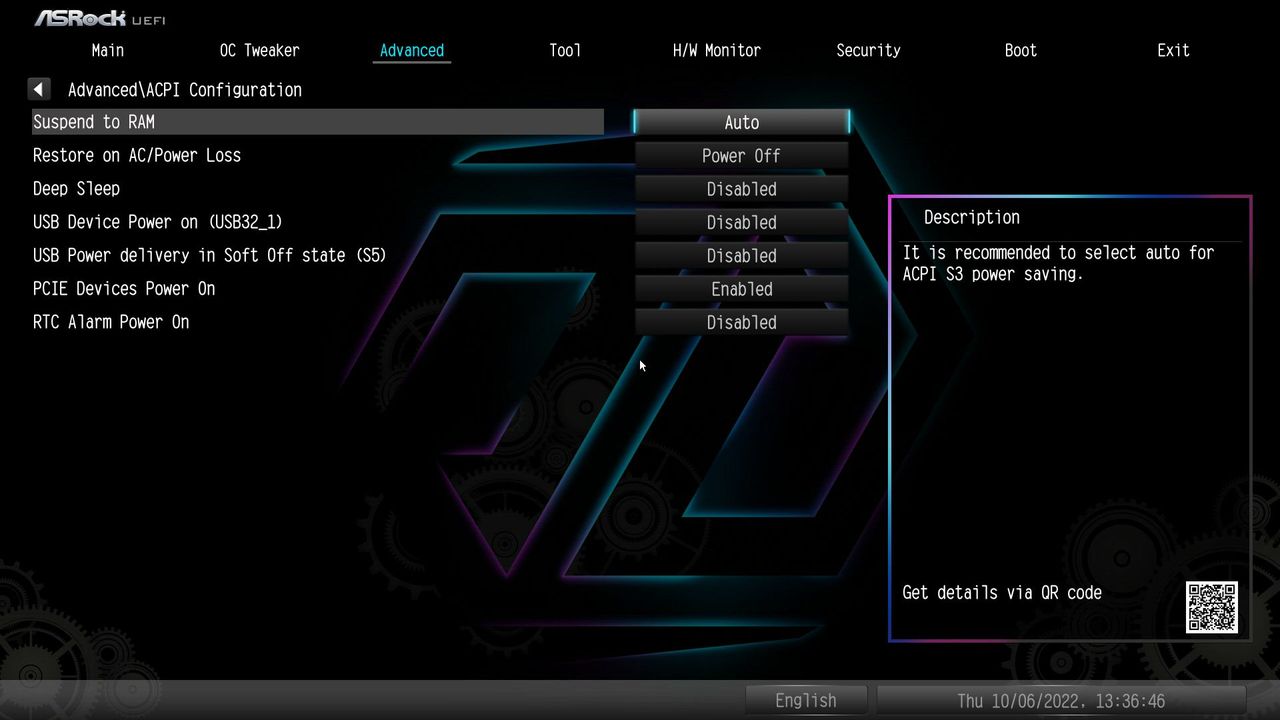
Task: Open the Suspend to RAM Auto dropdown
Action: pyautogui.click(x=742, y=122)
